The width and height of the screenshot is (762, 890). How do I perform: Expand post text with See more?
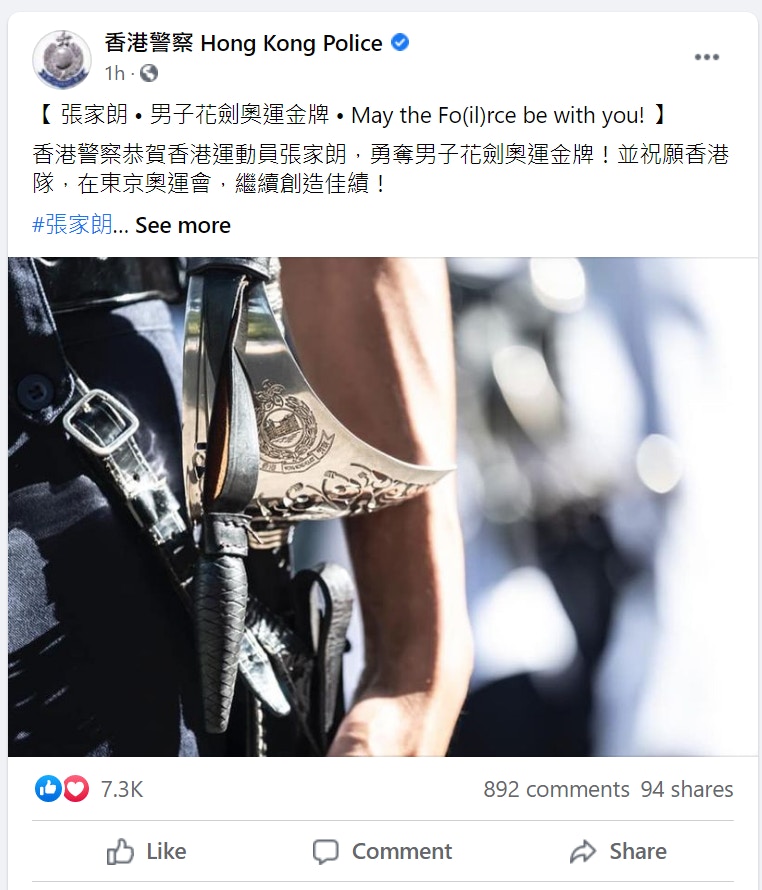pos(183,225)
